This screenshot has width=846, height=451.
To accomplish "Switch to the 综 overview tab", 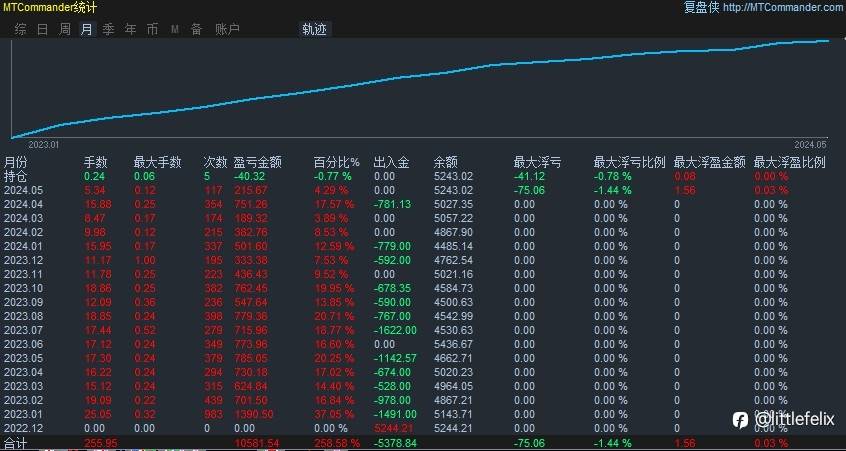I will [x=21, y=29].
